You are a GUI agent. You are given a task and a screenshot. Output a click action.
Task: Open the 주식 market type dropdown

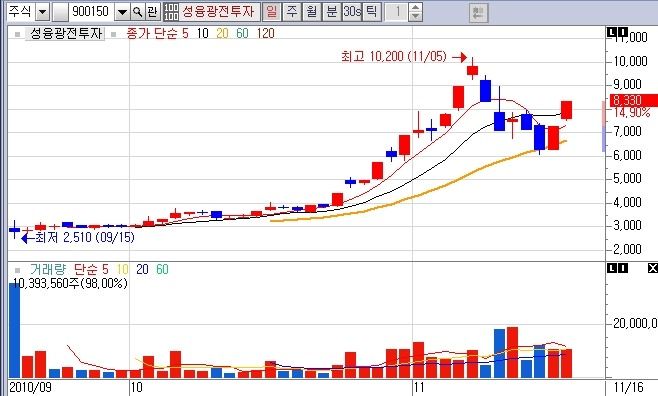click(x=42, y=12)
